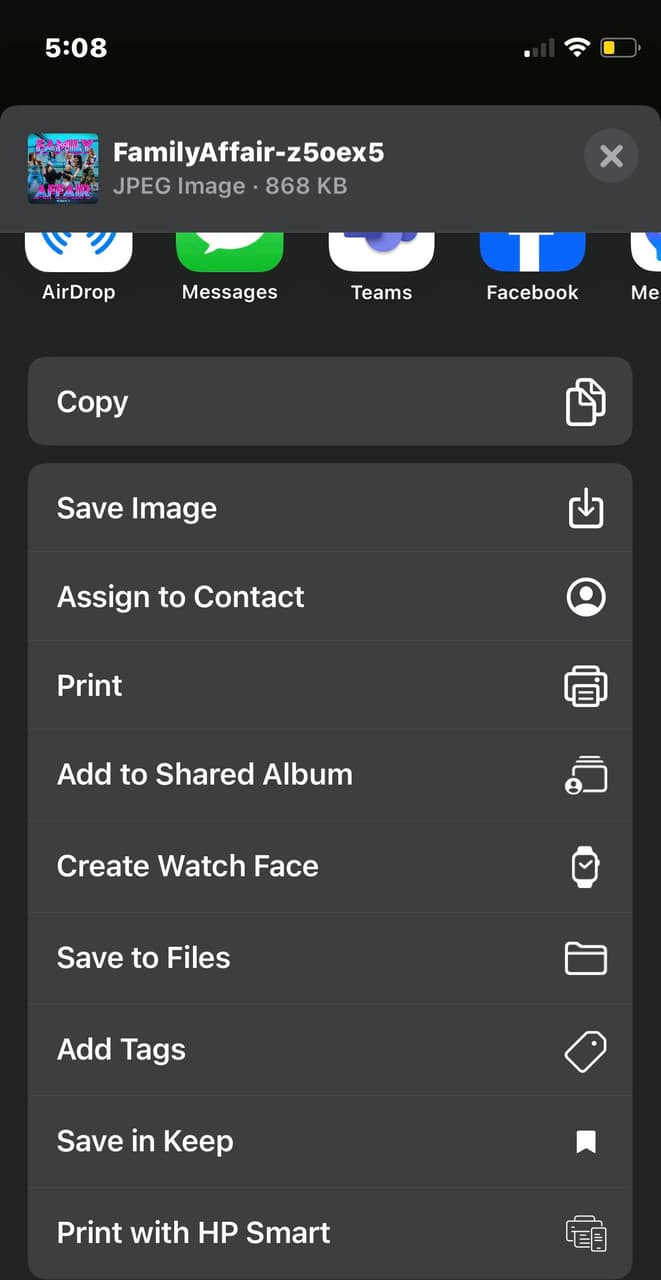Close the share sheet
Screen dimensions: 661x1280
click(x=611, y=156)
